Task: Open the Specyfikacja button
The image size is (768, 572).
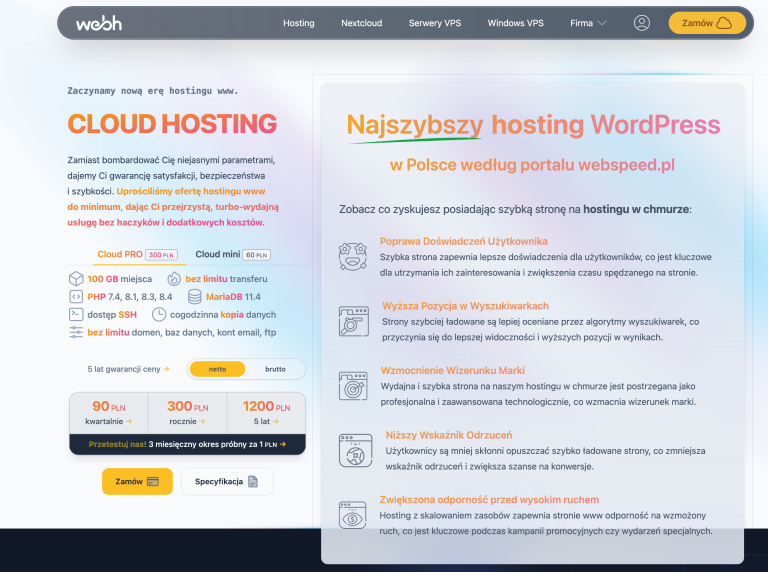Action: [226, 481]
